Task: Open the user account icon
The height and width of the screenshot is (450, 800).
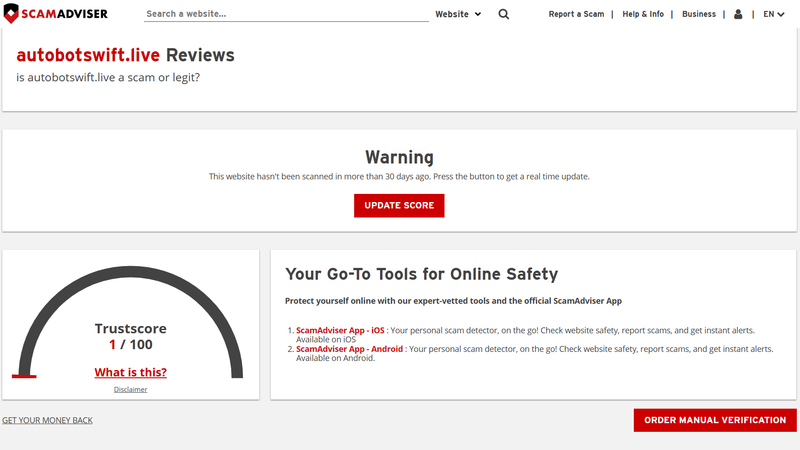Action: click(x=738, y=14)
